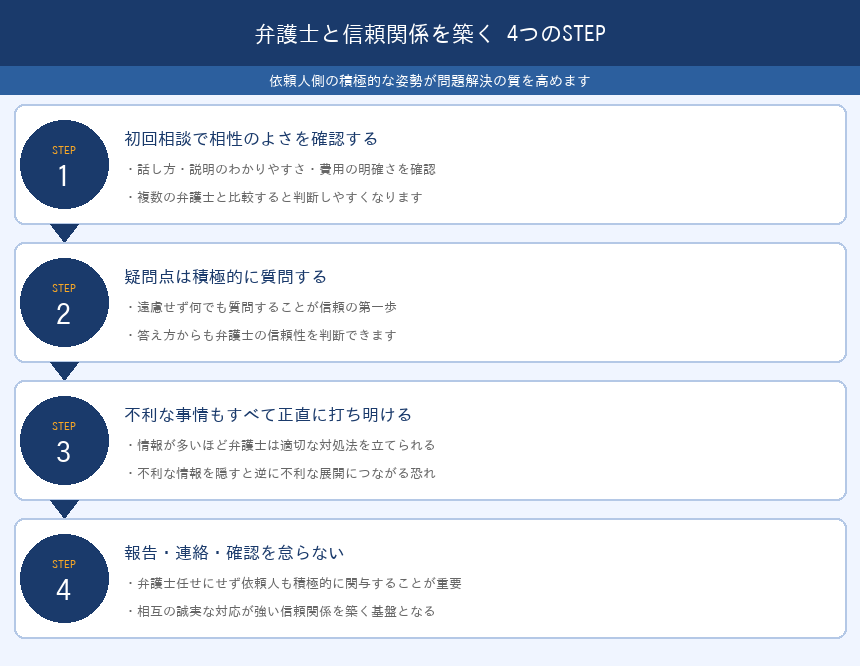The image size is (860, 666).
Task: Select the heading 疑問点は積極的に質問する
Action: coord(226,276)
